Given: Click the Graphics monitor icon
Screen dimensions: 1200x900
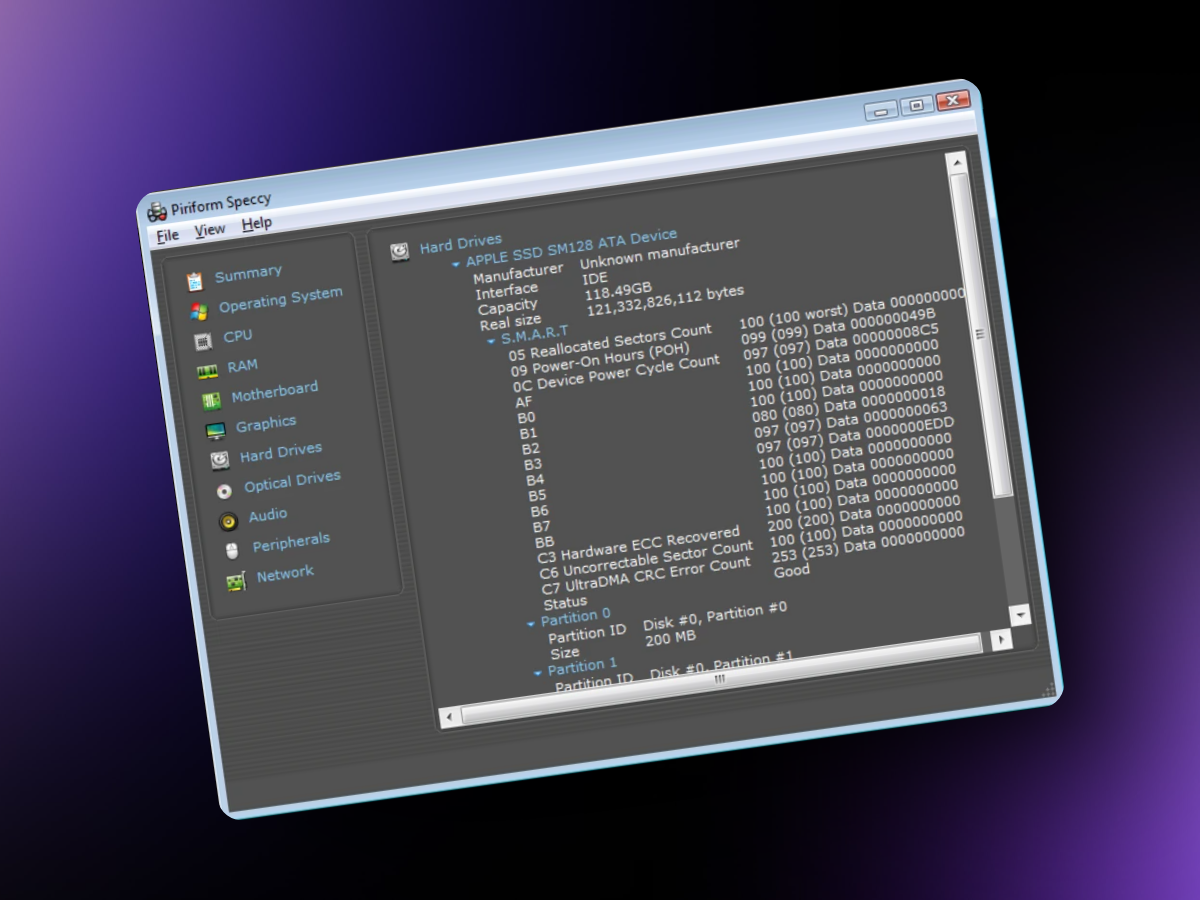Looking at the screenshot, I should (216, 431).
